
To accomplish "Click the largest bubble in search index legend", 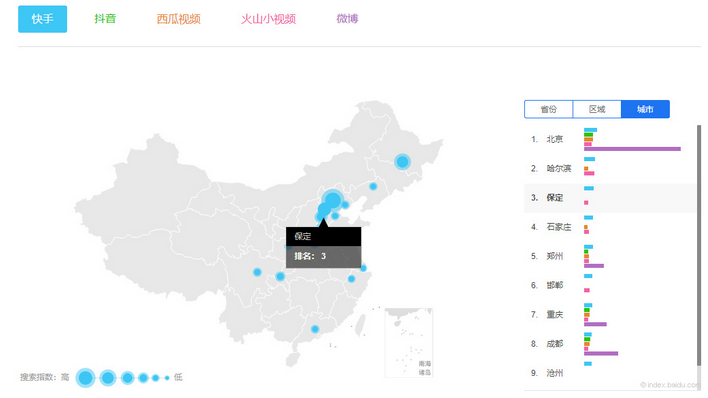I will [x=85, y=378].
